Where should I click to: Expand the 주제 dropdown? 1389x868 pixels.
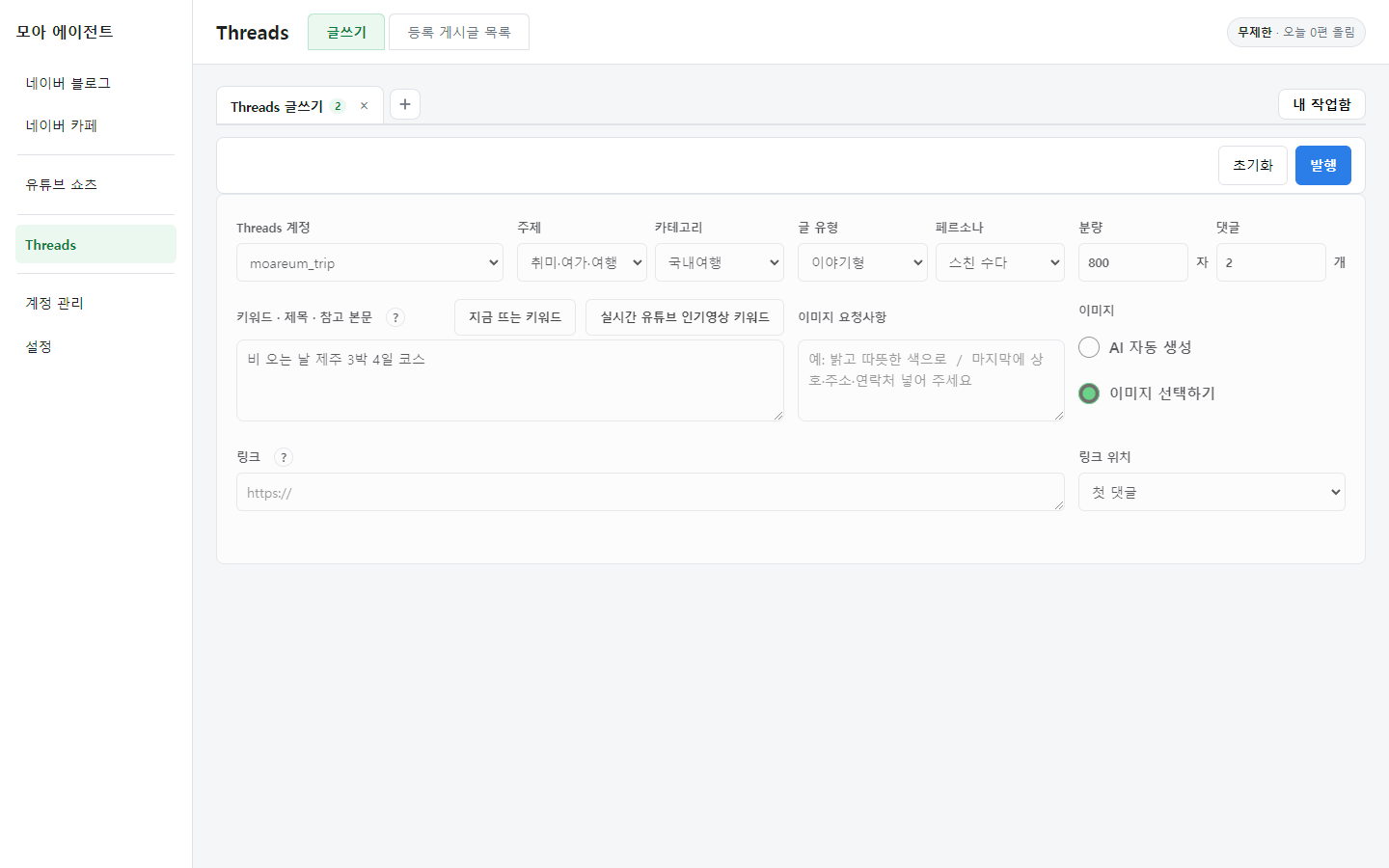tap(582, 262)
